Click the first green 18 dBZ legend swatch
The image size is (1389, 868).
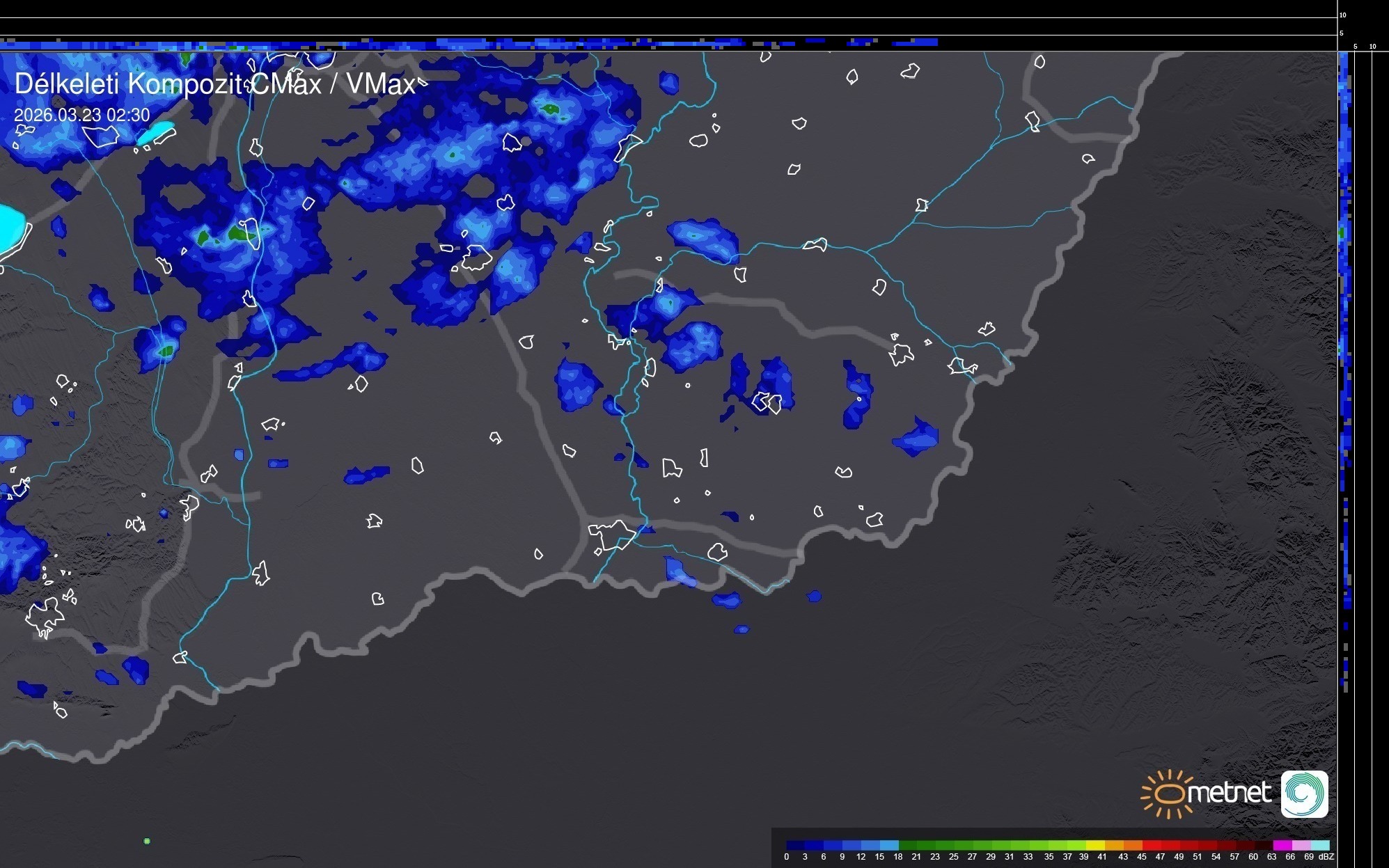(907, 845)
